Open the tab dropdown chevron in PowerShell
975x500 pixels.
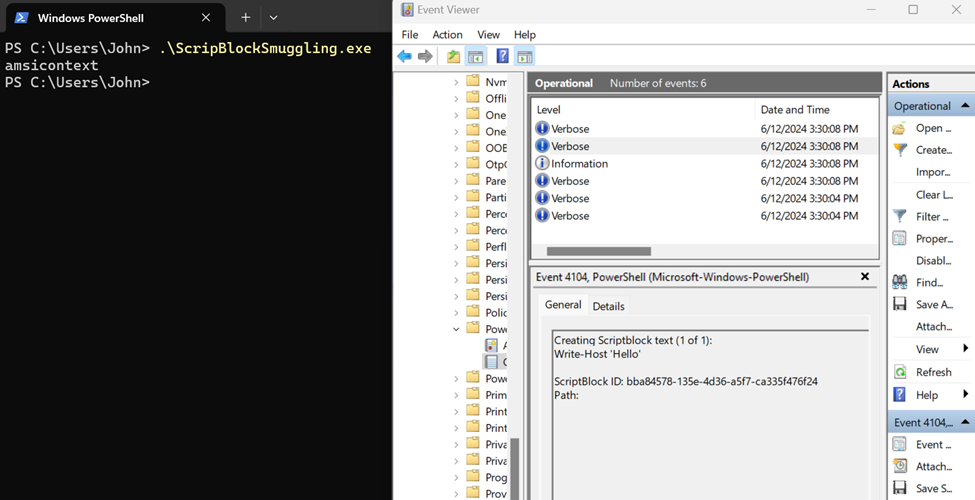point(273,18)
